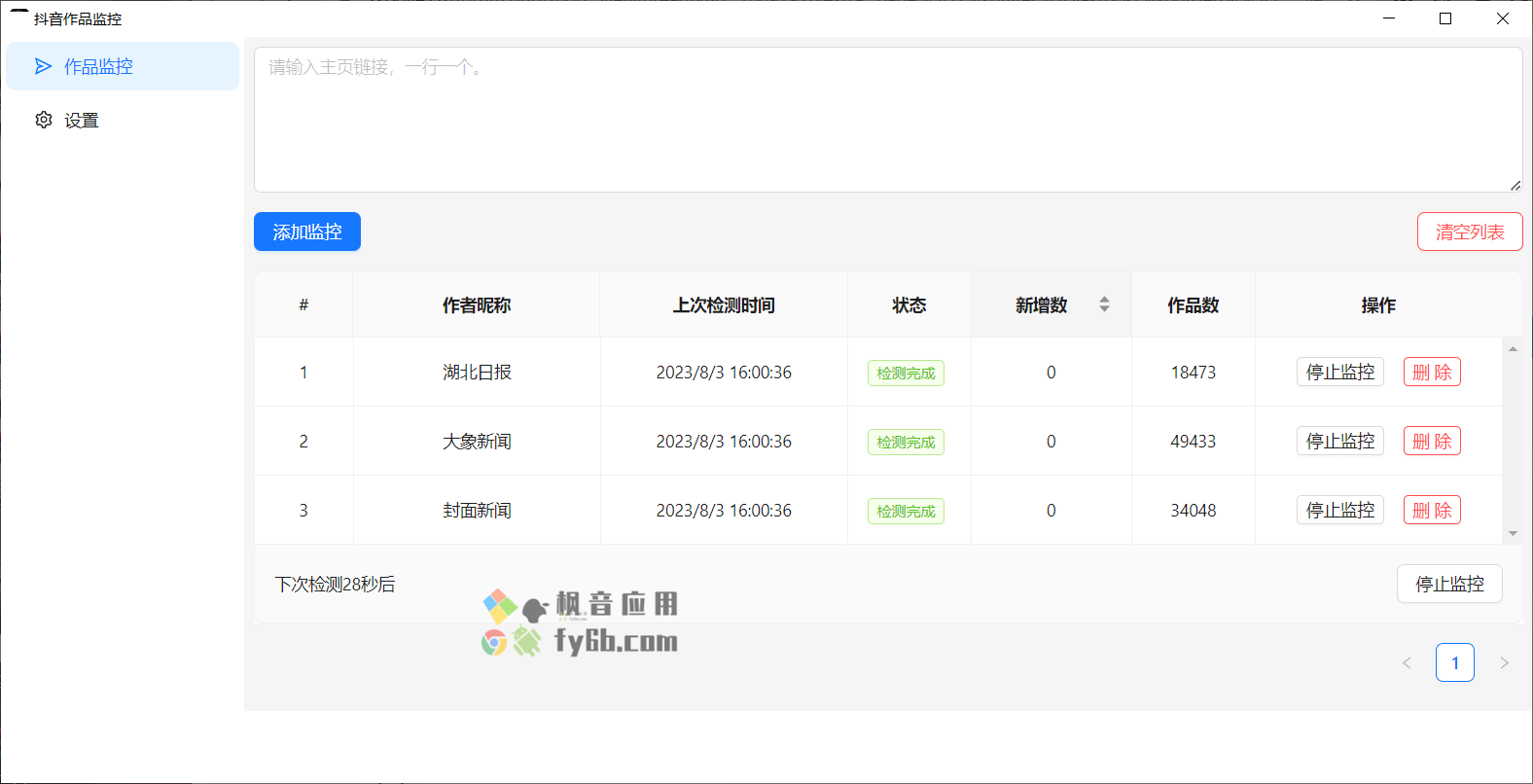Select author name 湖北日报
The height and width of the screenshot is (784, 1533).
(x=477, y=372)
